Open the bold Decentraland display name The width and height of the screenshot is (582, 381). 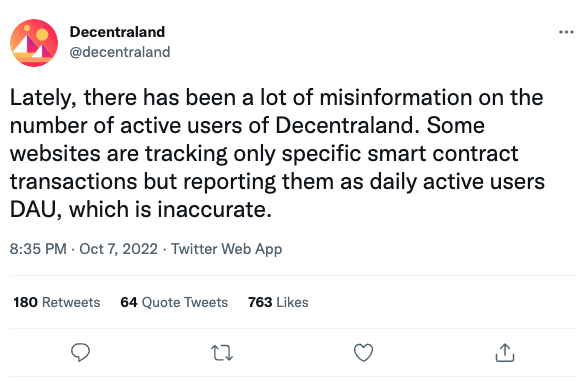pyautogui.click(x=117, y=32)
